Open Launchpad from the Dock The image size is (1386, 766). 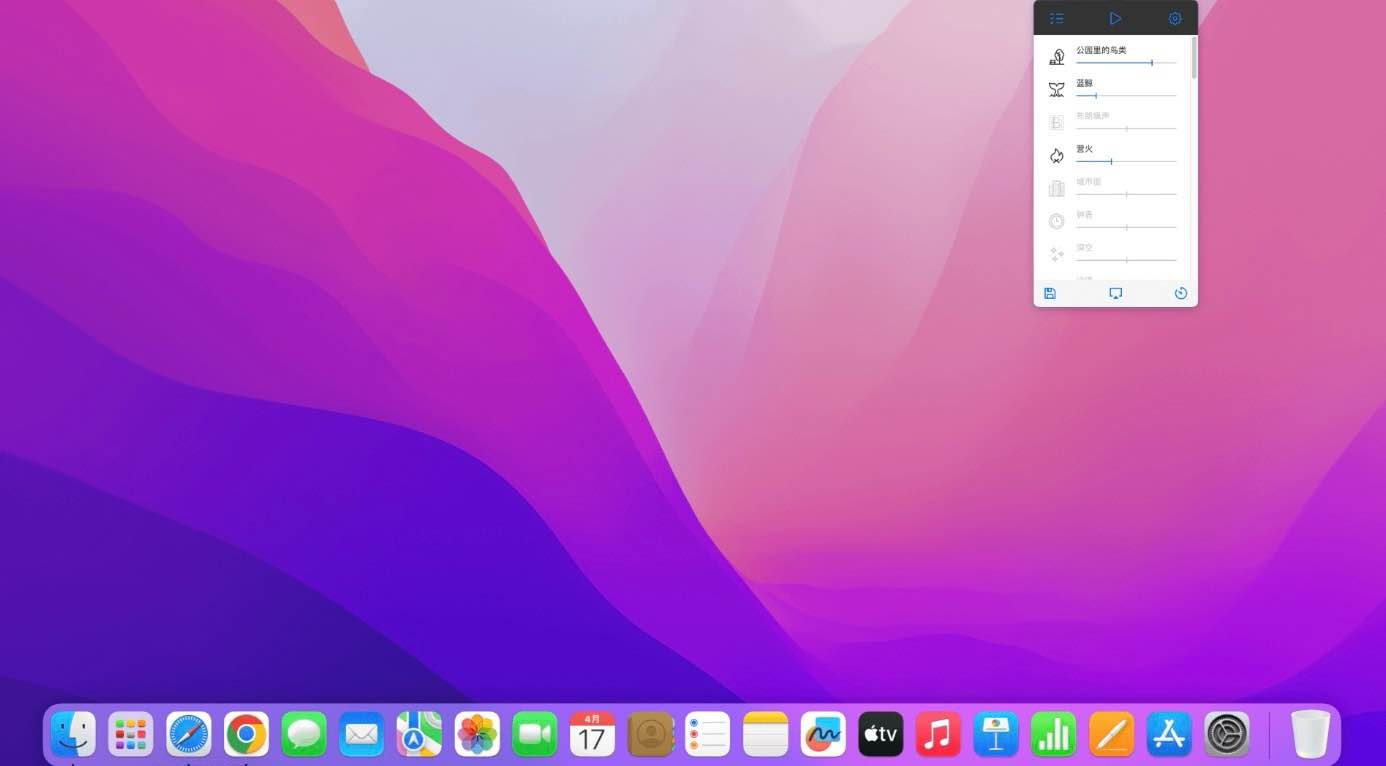[x=130, y=733]
